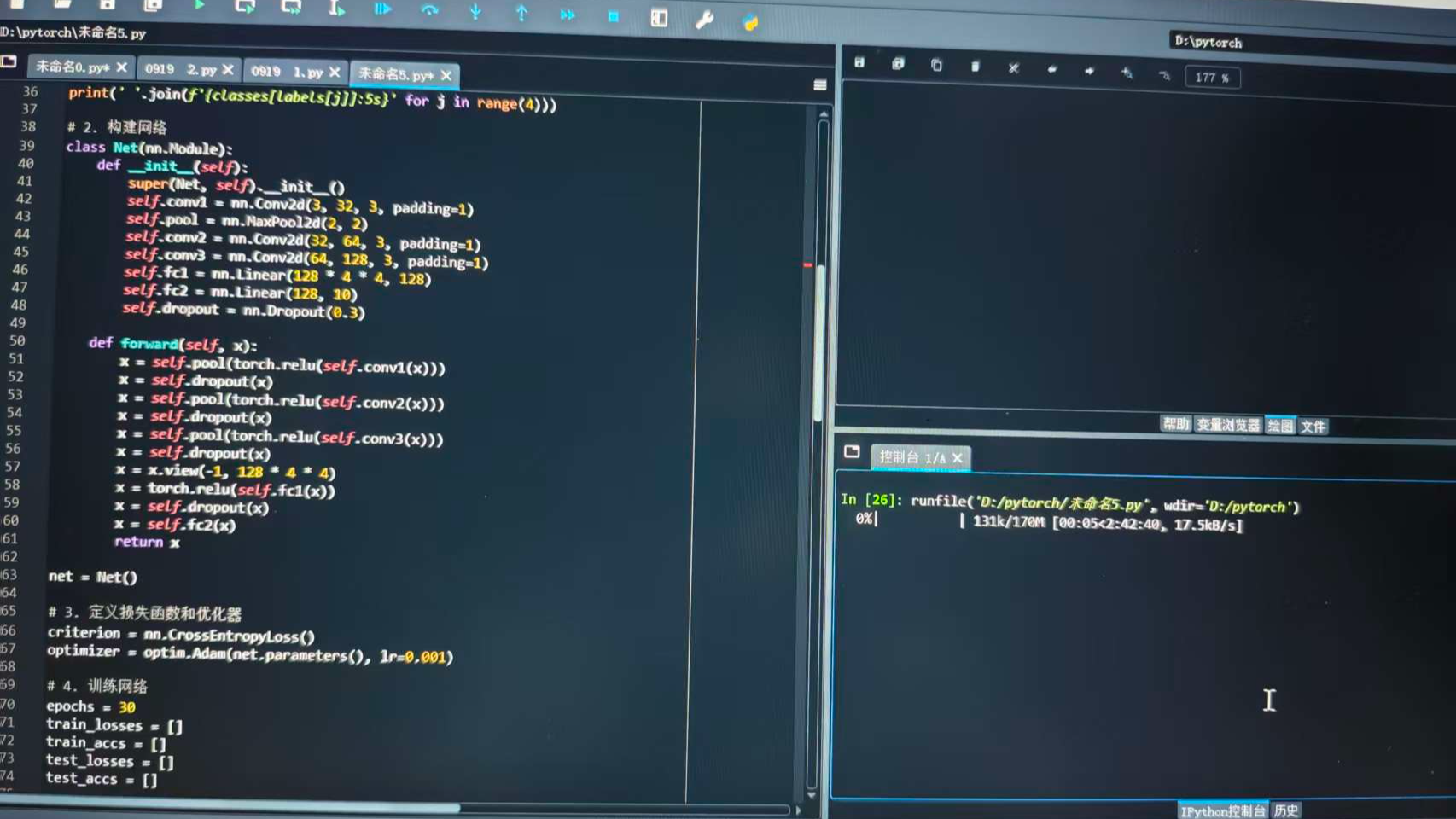Close the 未命名0.py tab
Screen dimensions: 1456x819
(x=121, y=67)
